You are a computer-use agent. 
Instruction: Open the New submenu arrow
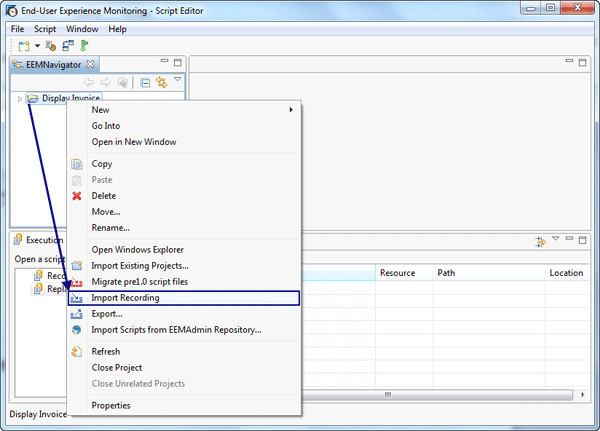(291, 110)
